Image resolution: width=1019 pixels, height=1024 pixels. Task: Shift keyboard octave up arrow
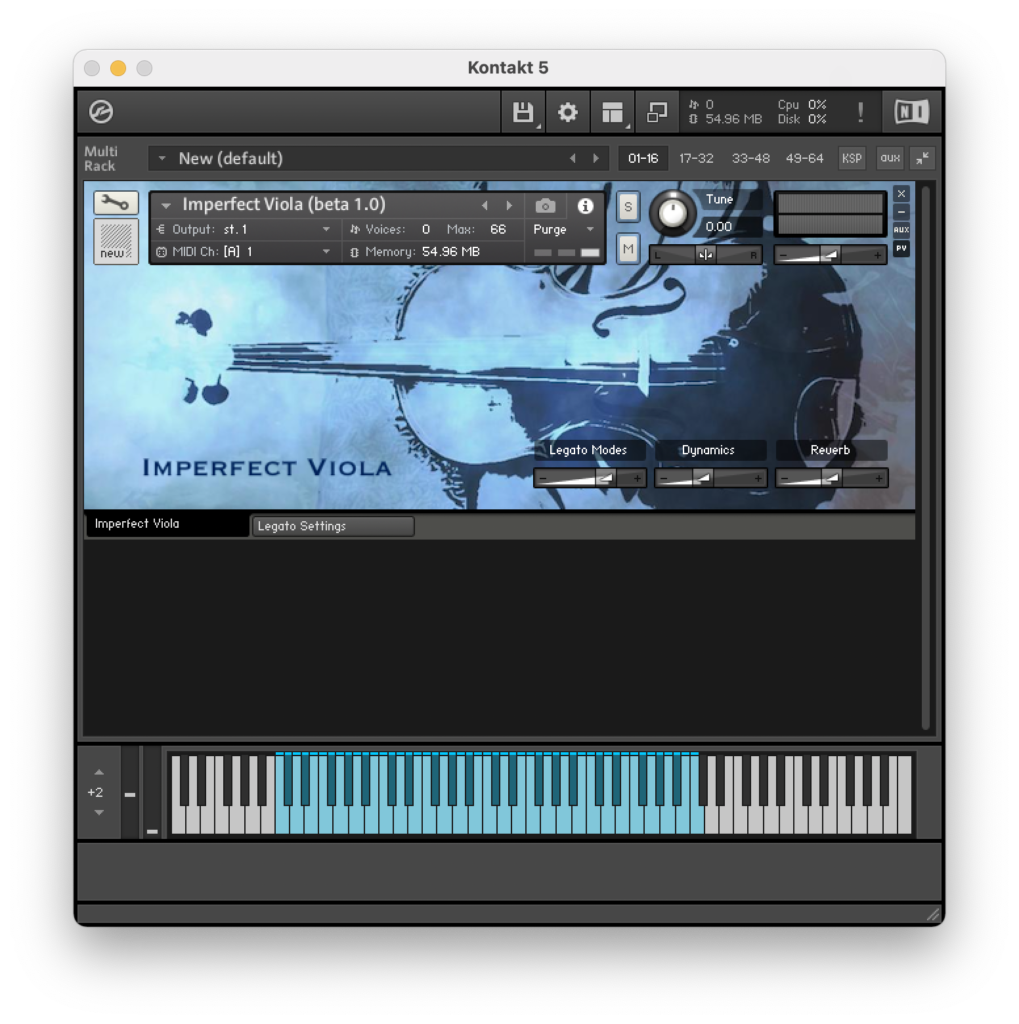(99, 772)
